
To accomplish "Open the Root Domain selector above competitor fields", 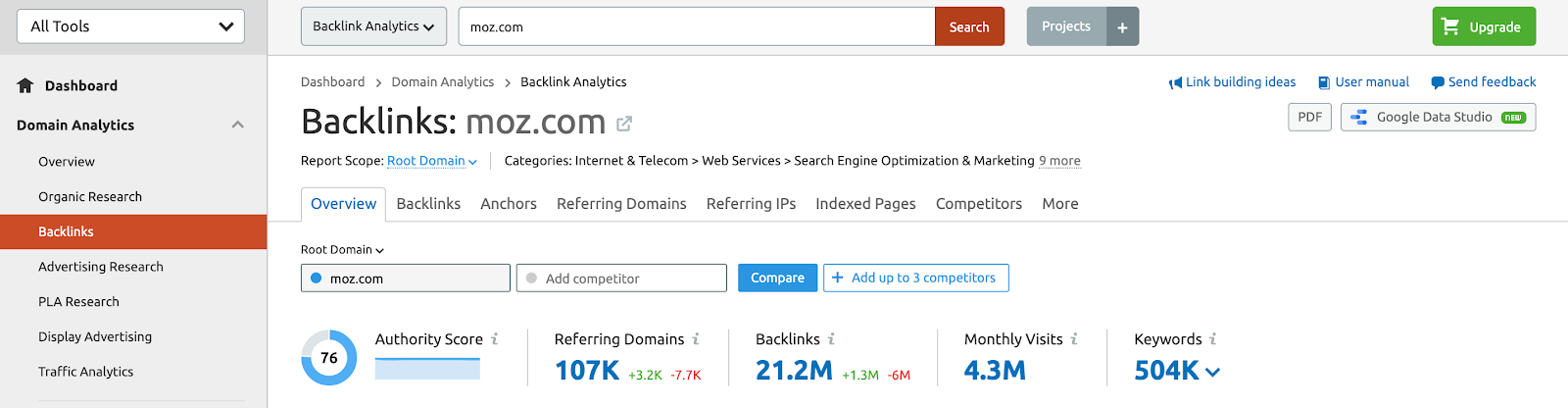I will pos(342,249).
